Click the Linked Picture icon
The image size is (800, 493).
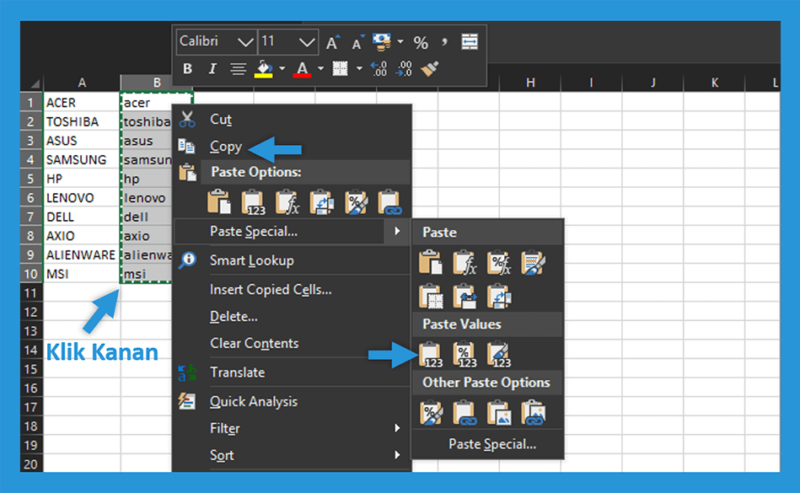[x=533, y=413]
